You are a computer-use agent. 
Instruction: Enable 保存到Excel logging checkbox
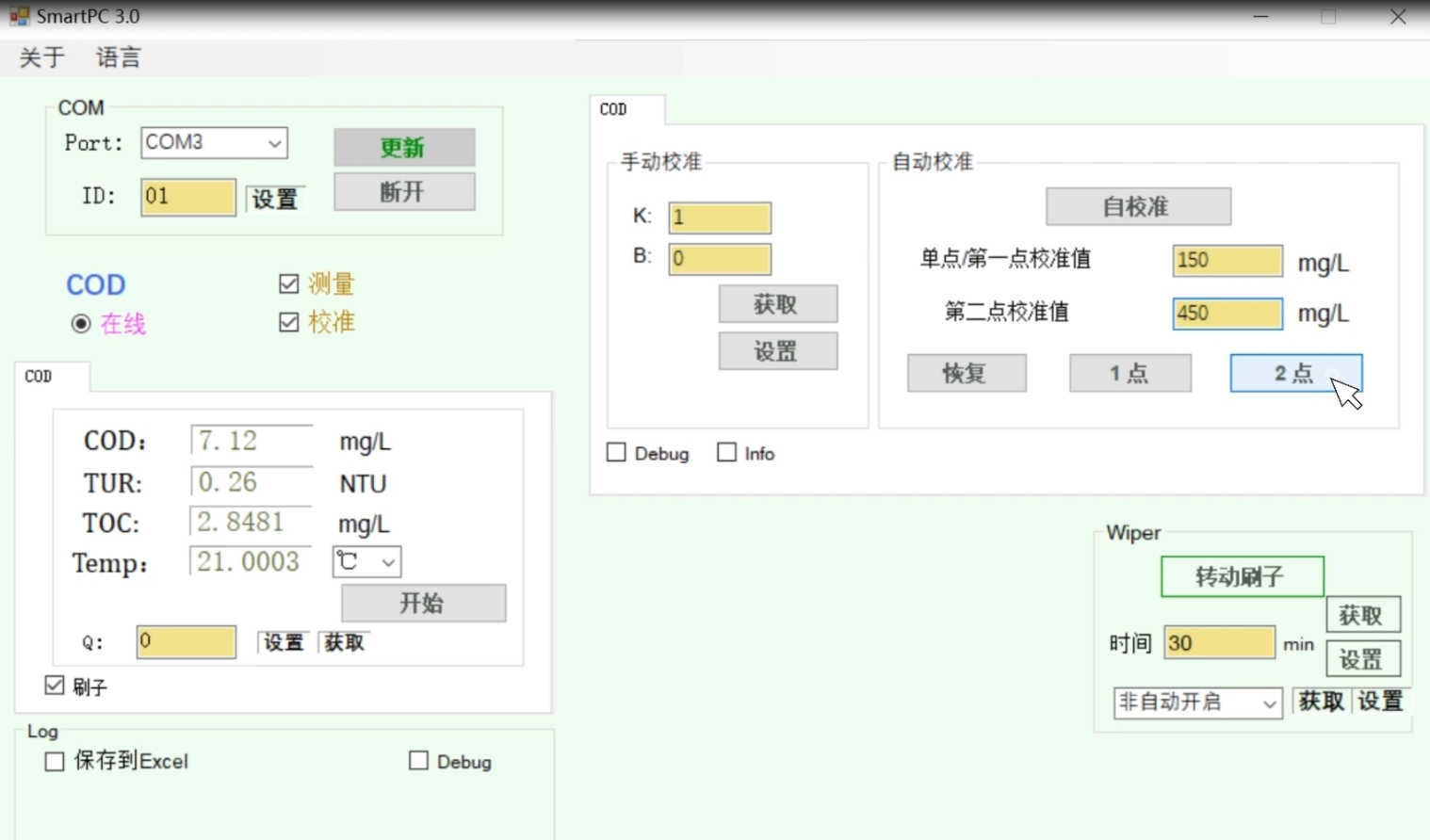[55, 761]
